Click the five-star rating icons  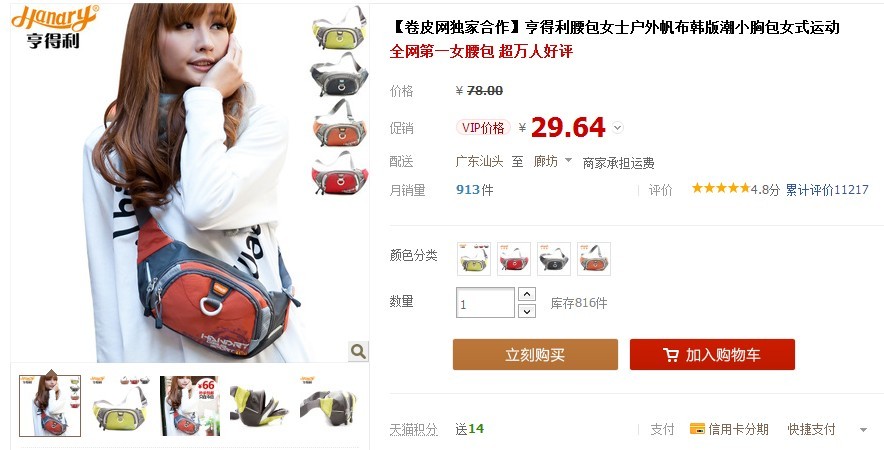point(721,188)
